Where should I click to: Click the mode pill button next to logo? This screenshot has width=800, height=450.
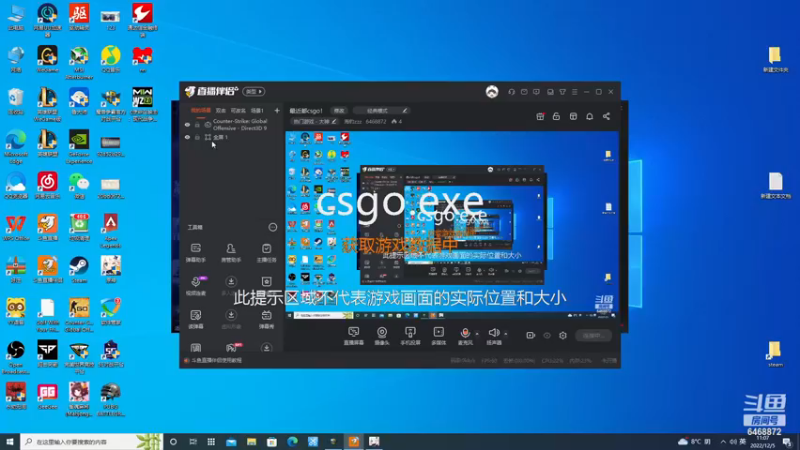coord(254,91)
